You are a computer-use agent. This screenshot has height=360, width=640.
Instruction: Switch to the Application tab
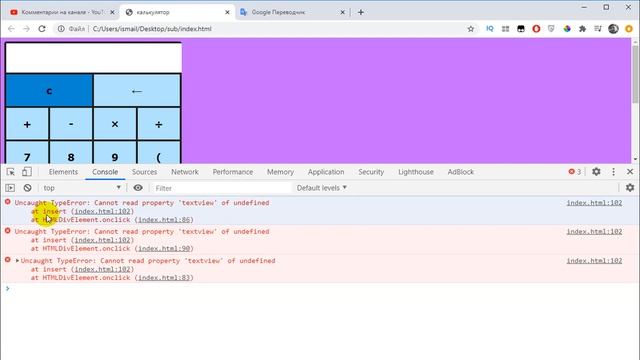coord(326,172)
